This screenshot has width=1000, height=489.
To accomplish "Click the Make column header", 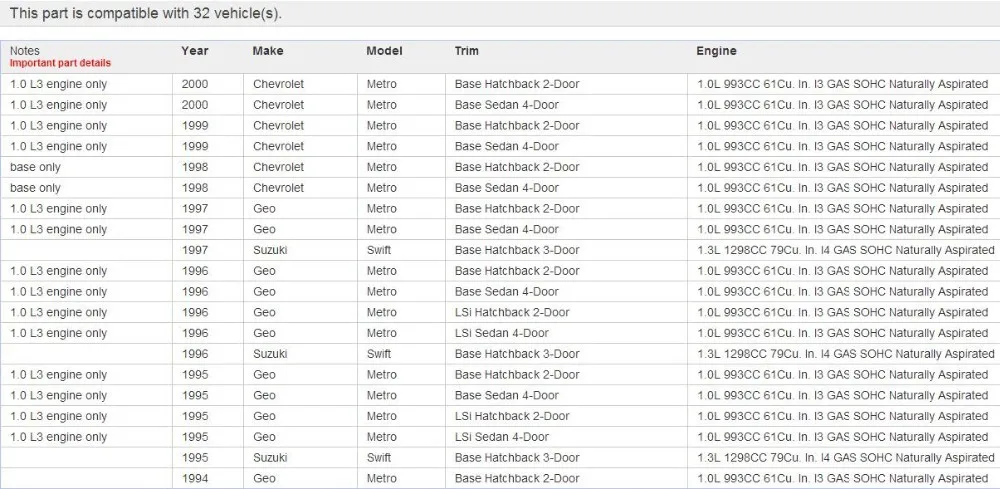I will [268, 51].
